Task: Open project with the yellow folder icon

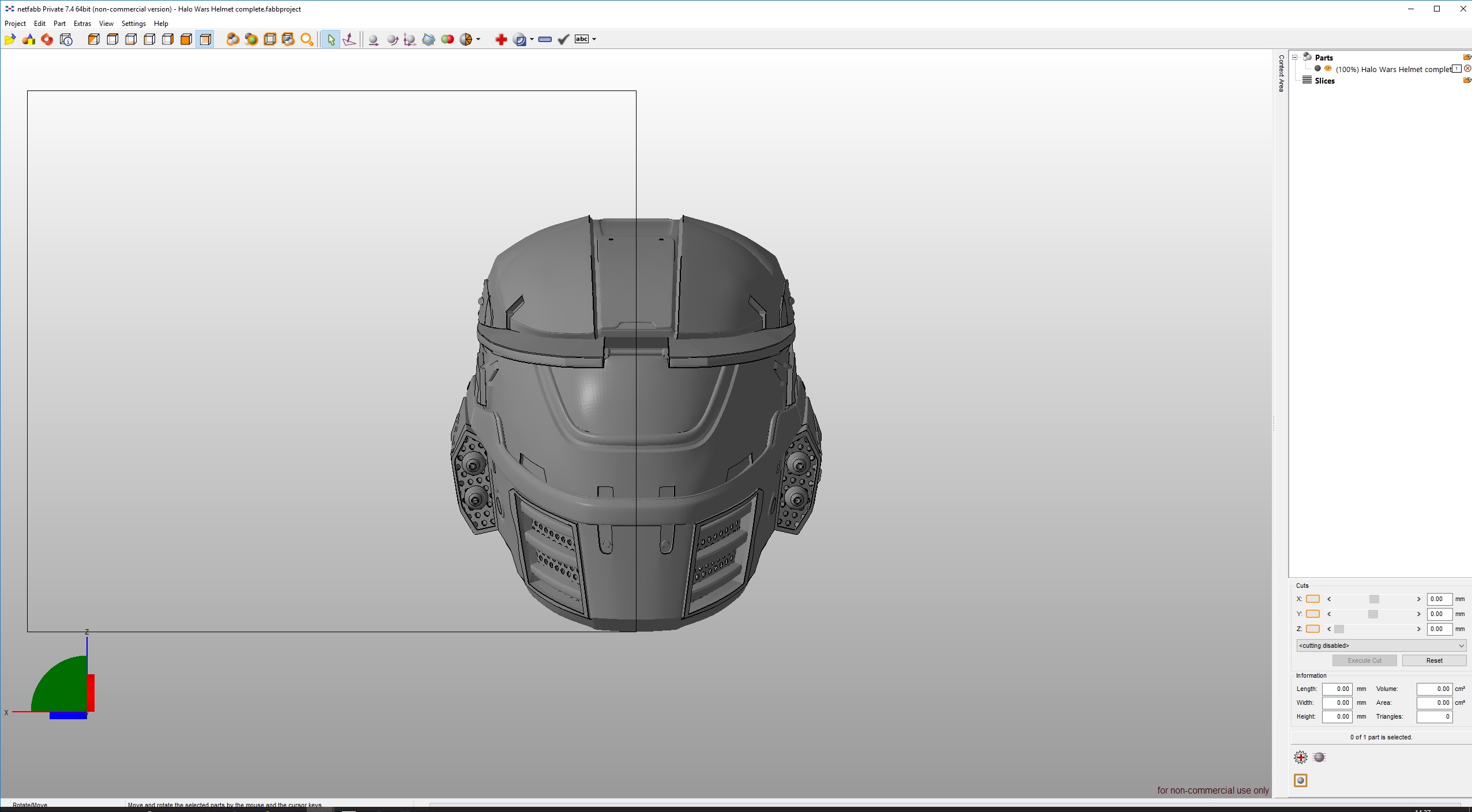Action: click(x=10, y=39)
